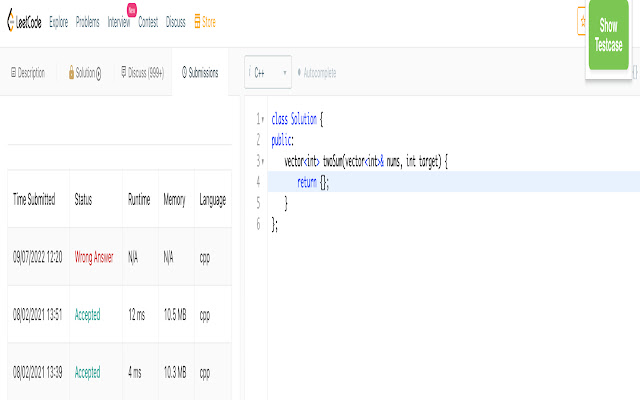The image size is (640, 400).
Task: Switch to the Description tab
Action: 28,73
